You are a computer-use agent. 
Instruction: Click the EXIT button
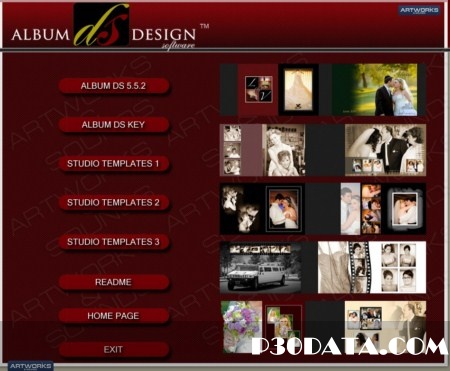pos(113,349)
